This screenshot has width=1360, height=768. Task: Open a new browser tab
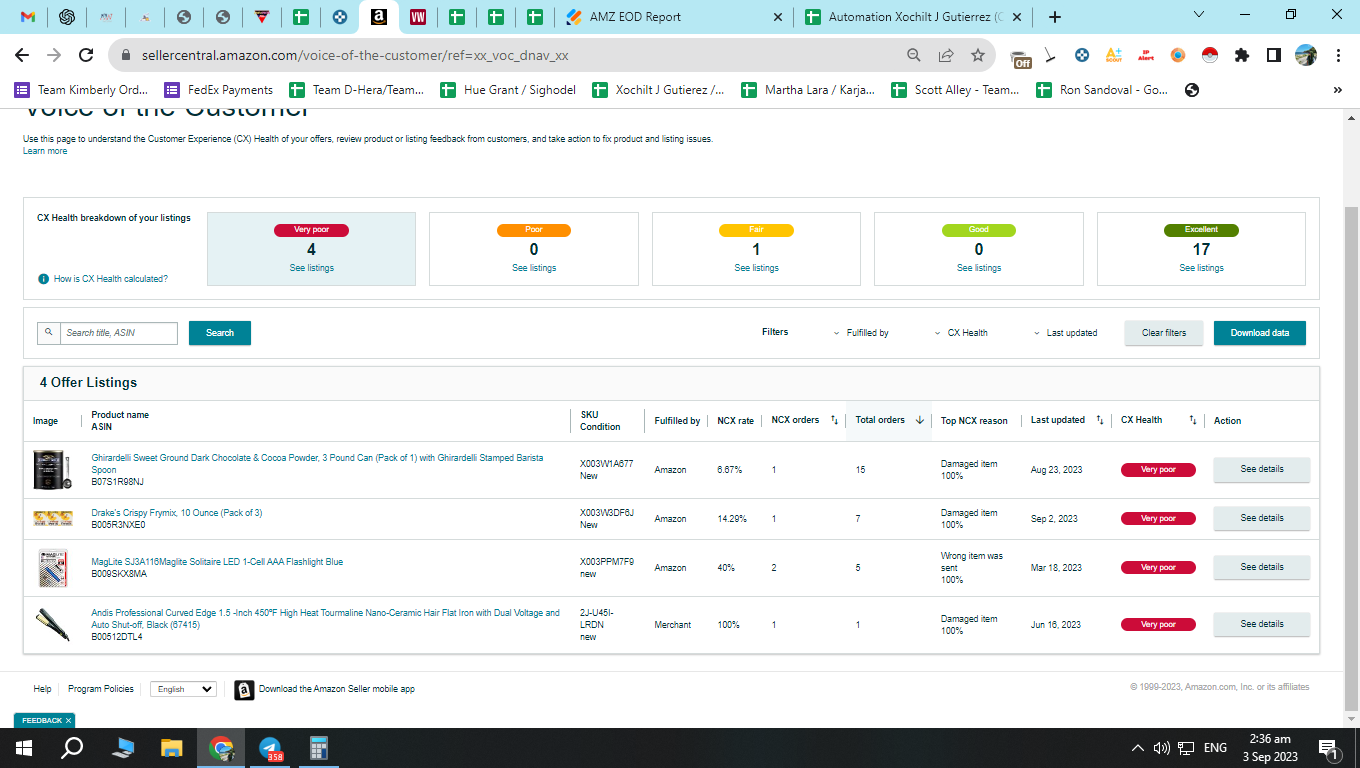coord(1054,17)
